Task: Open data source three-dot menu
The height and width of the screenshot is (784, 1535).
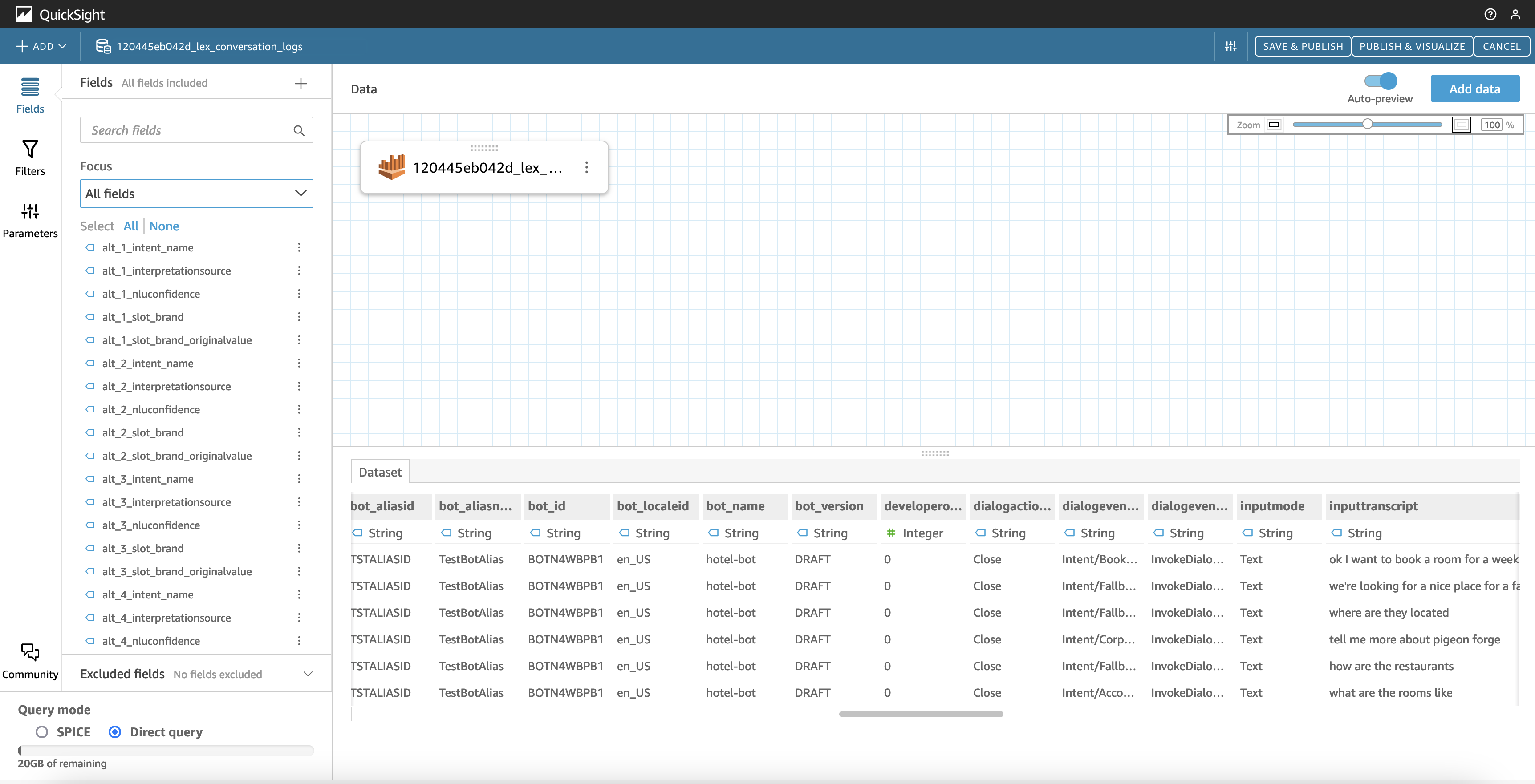Action: click(x=586, y=167)
